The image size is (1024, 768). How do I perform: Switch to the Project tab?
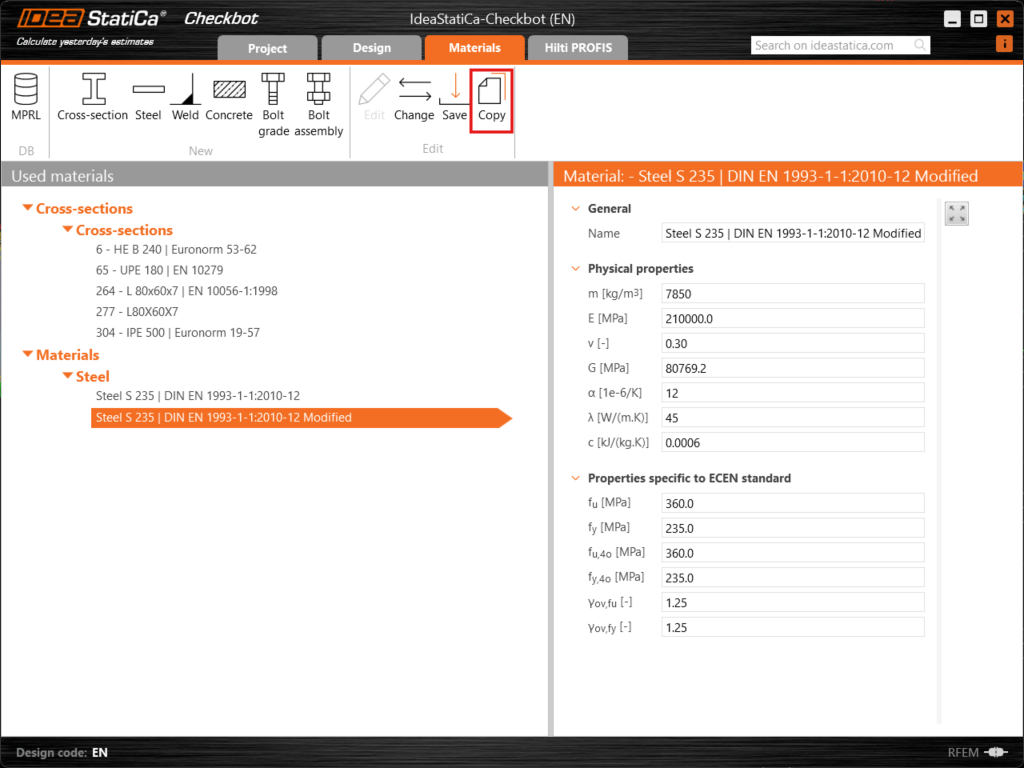pos(266,47)
